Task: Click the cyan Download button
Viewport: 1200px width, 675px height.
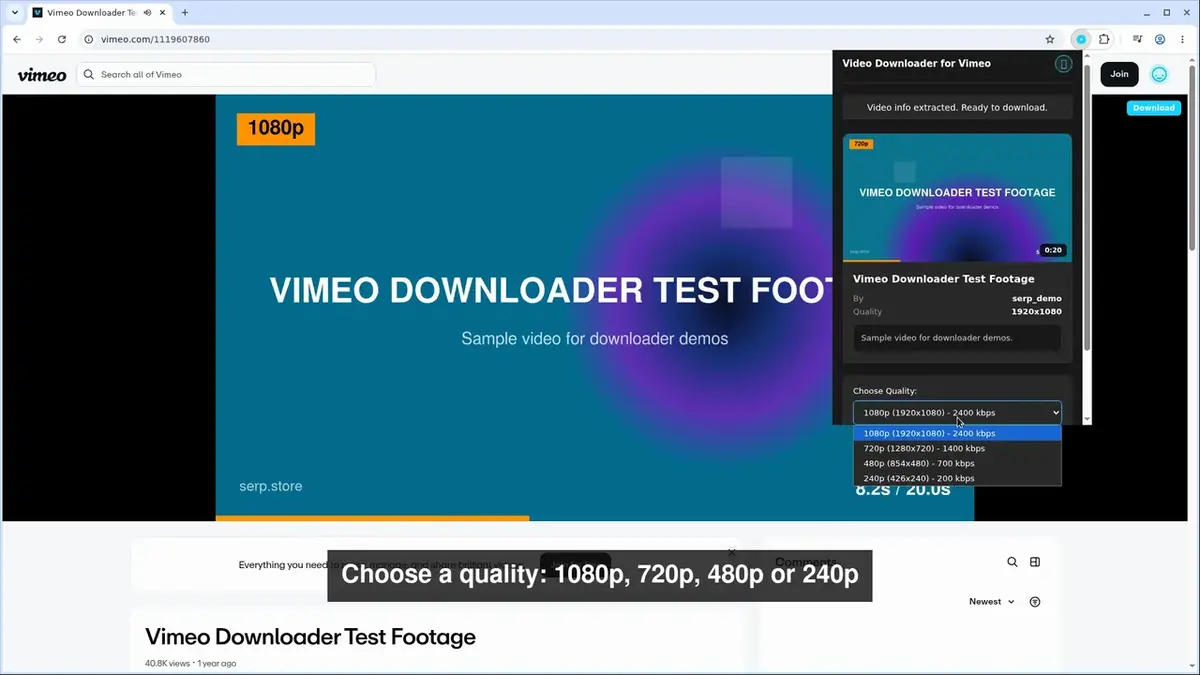Action: (x=1154, y=108)
